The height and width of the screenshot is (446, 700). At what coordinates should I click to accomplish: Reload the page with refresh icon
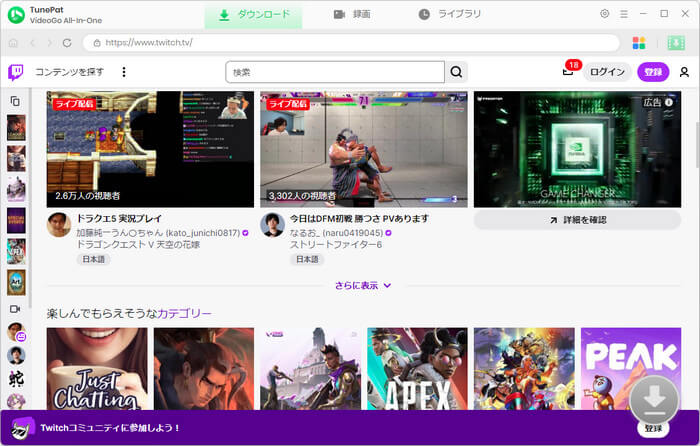point(67,43)
